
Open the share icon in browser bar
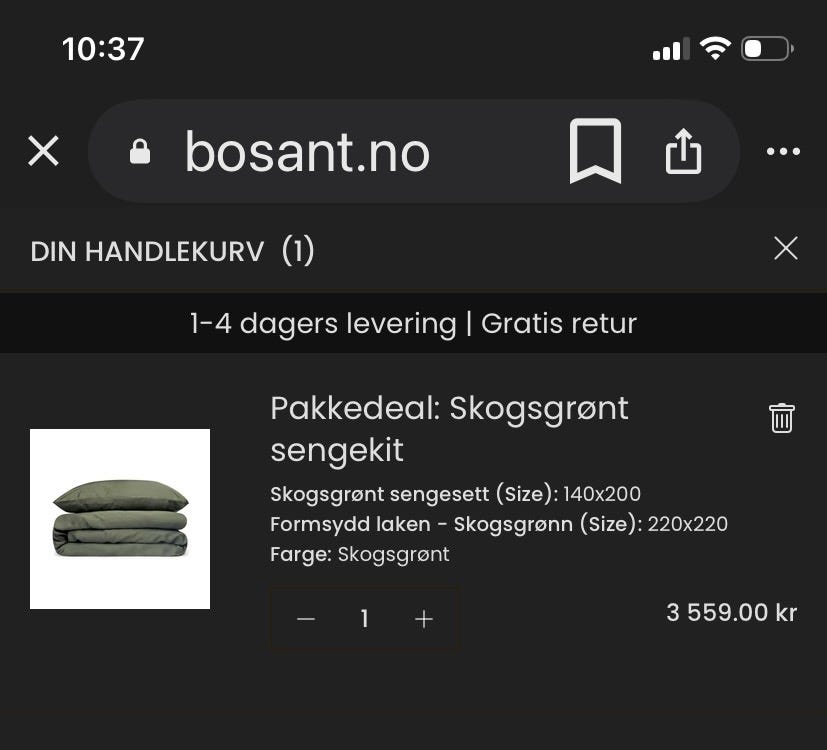click(x=684, y=151)
